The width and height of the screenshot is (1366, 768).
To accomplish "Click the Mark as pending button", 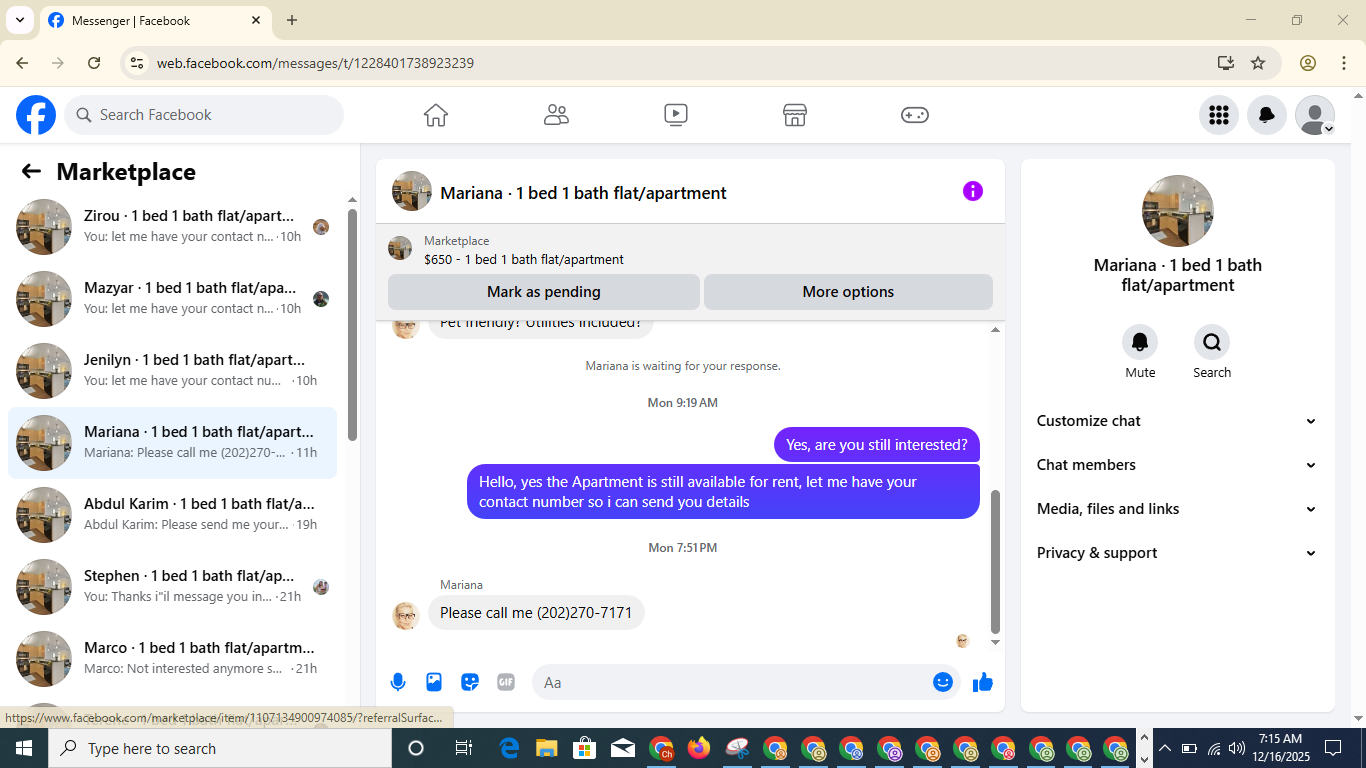I will pyautogui.click(x=544, y=292).
